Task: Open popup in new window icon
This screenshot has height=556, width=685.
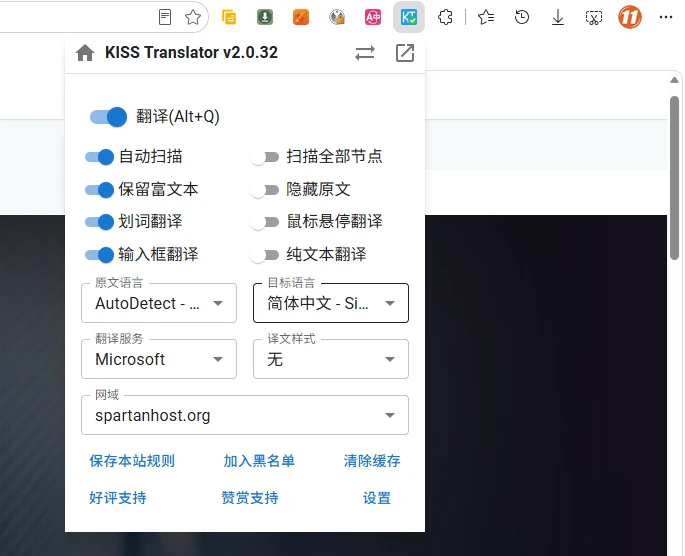Action: coord(405,53)
